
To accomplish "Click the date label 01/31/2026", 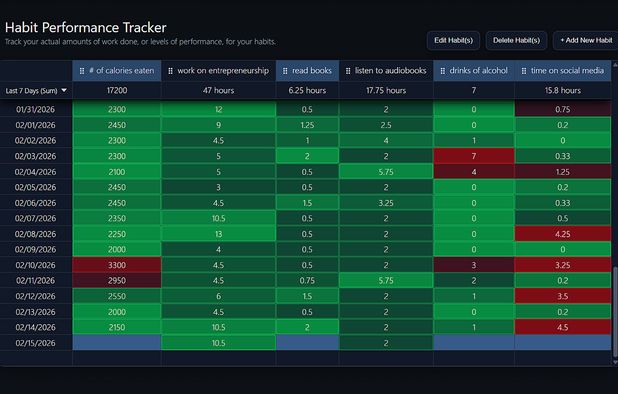I will (x=35, y=110).
